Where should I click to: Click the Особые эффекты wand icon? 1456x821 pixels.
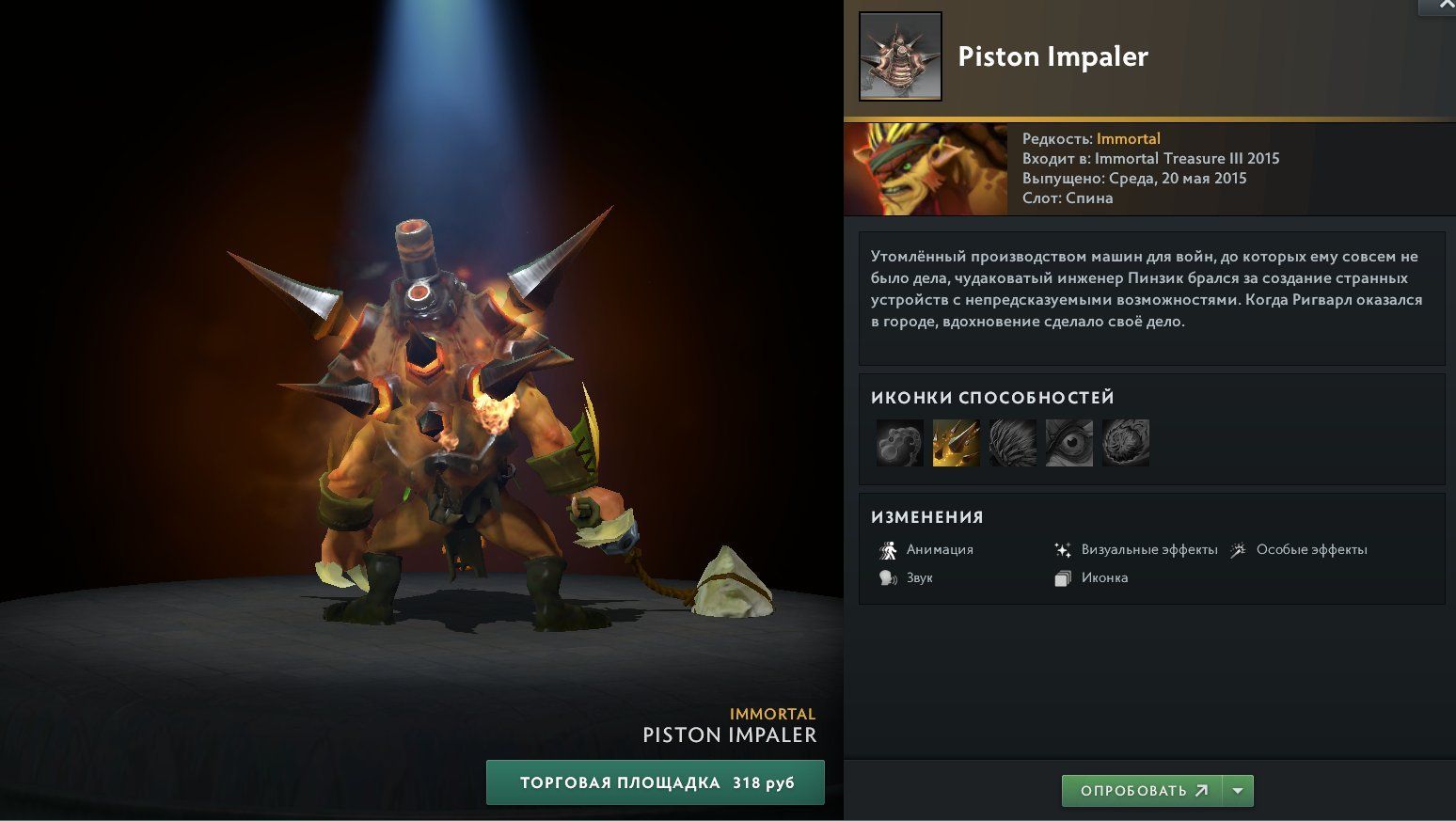pyautogui.click(x=1239, y=550)
